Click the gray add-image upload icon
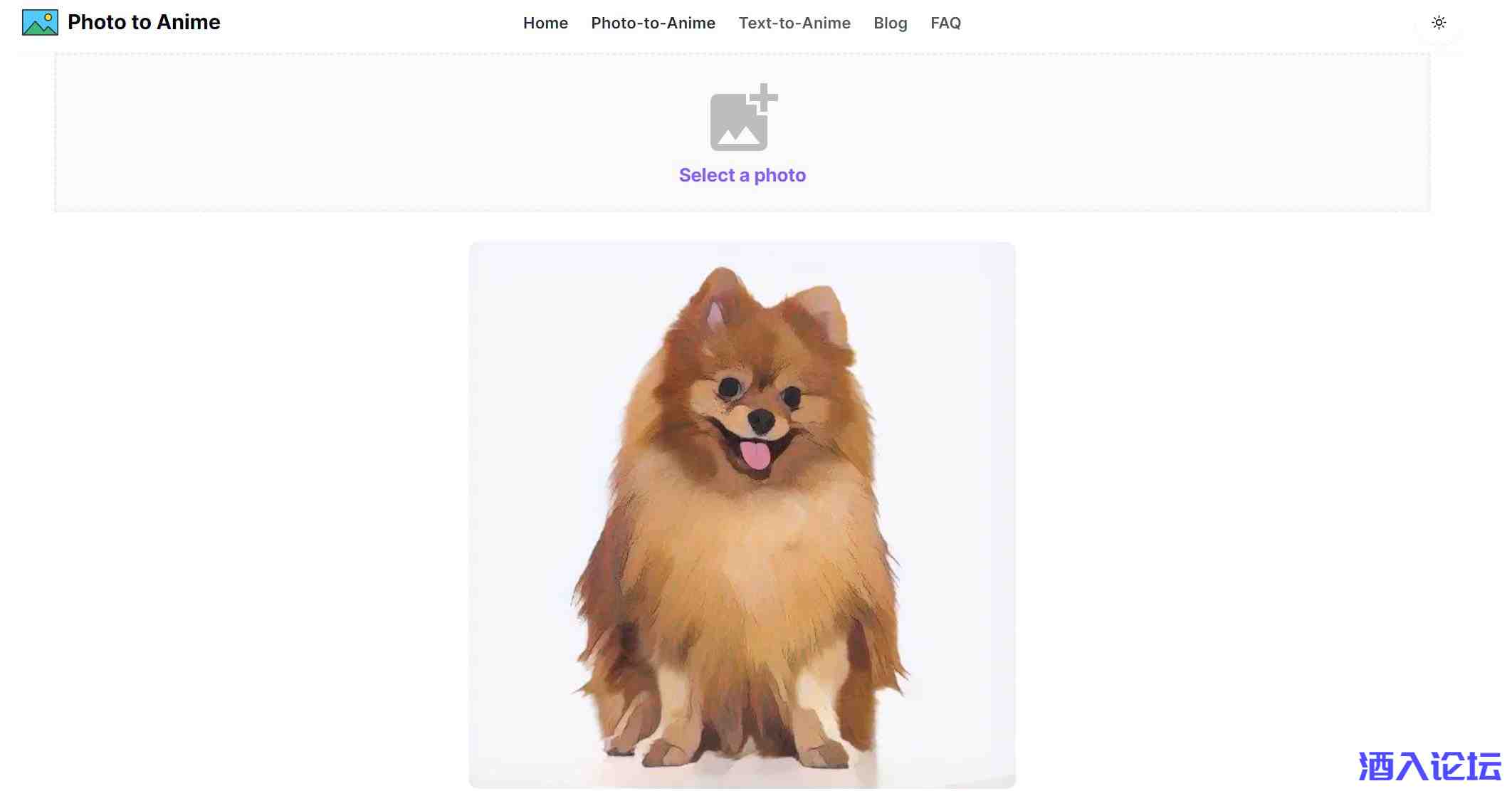This screenshot has height=791, width=1512. click(743, 117)
